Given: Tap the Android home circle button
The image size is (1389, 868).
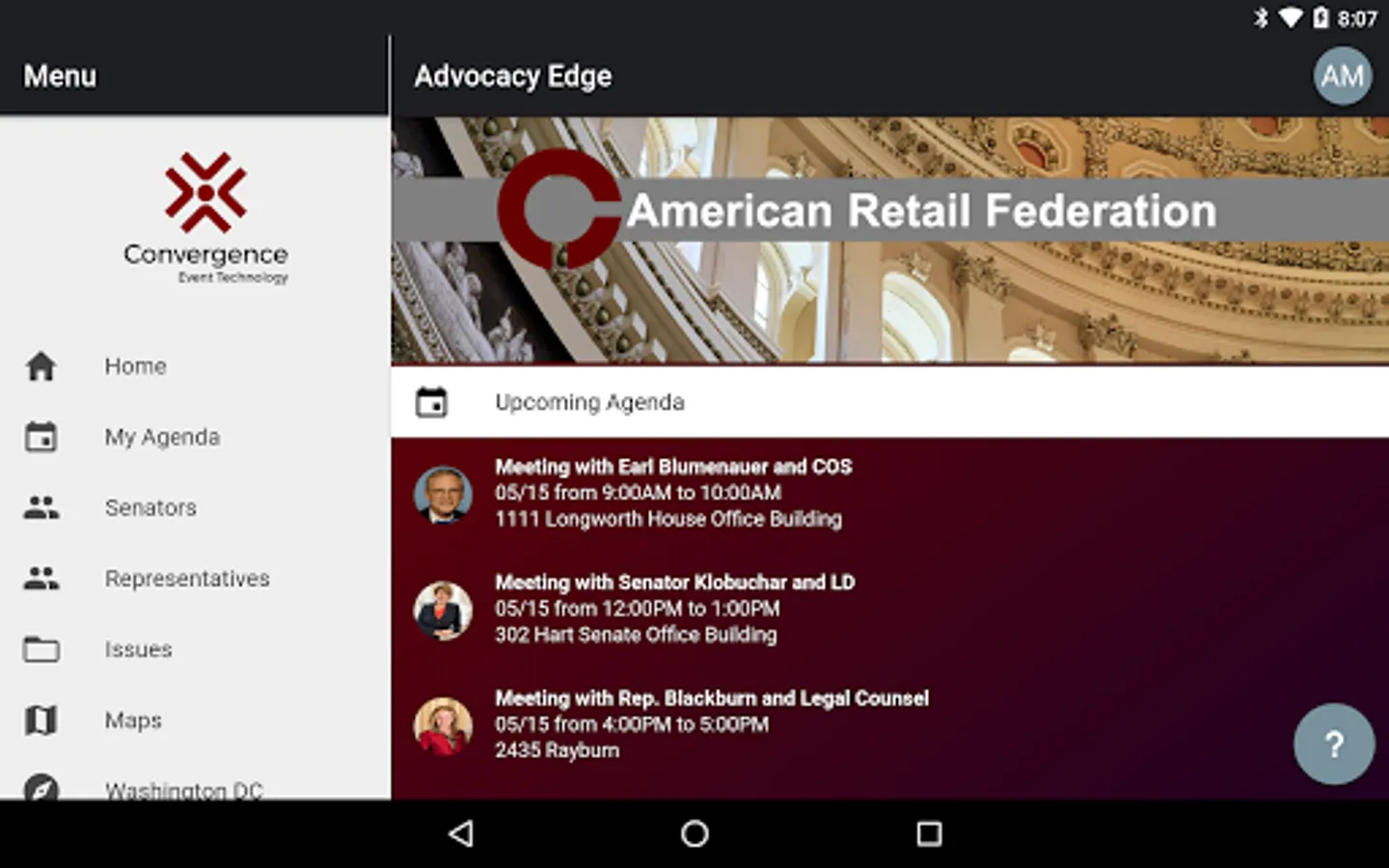Looking at the screenshot, I should pos(694,833).
